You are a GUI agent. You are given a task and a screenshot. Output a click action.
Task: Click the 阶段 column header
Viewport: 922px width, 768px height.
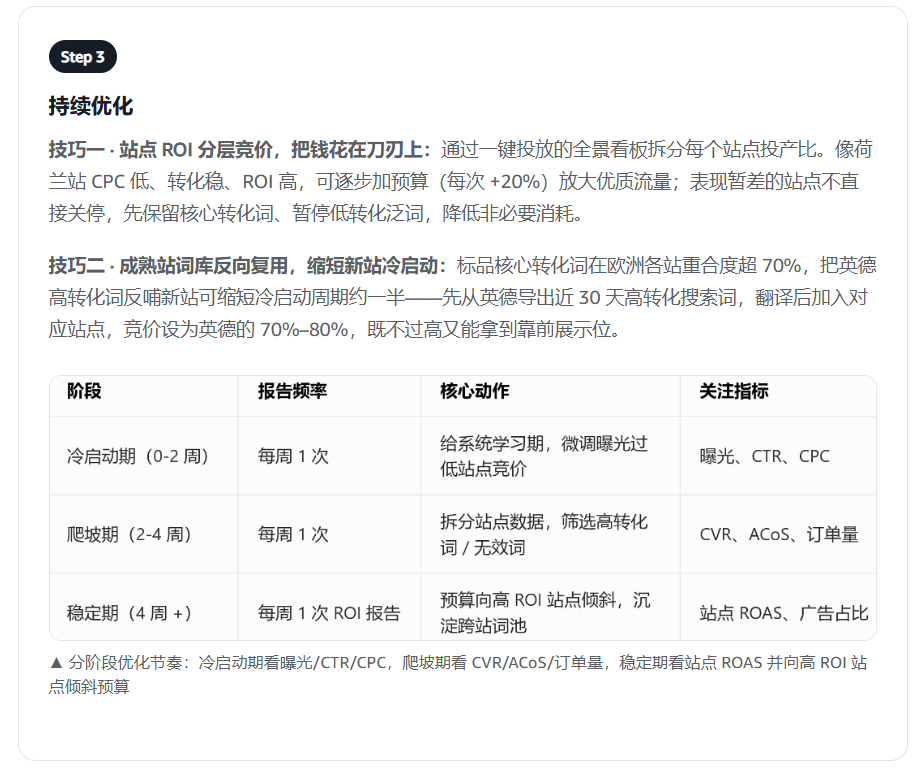[84, 391]
